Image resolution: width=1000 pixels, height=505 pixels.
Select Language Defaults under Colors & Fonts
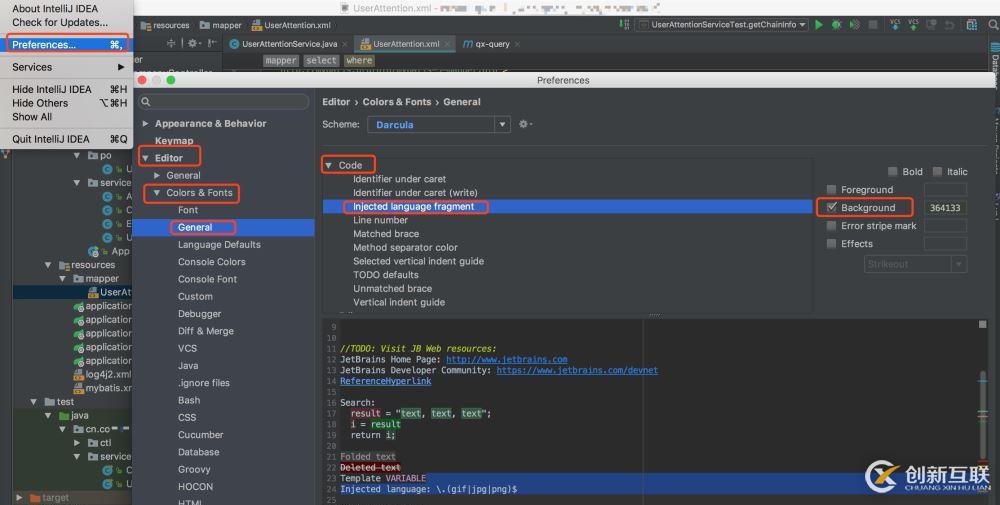pyautogui.click(x=219, y=245)
